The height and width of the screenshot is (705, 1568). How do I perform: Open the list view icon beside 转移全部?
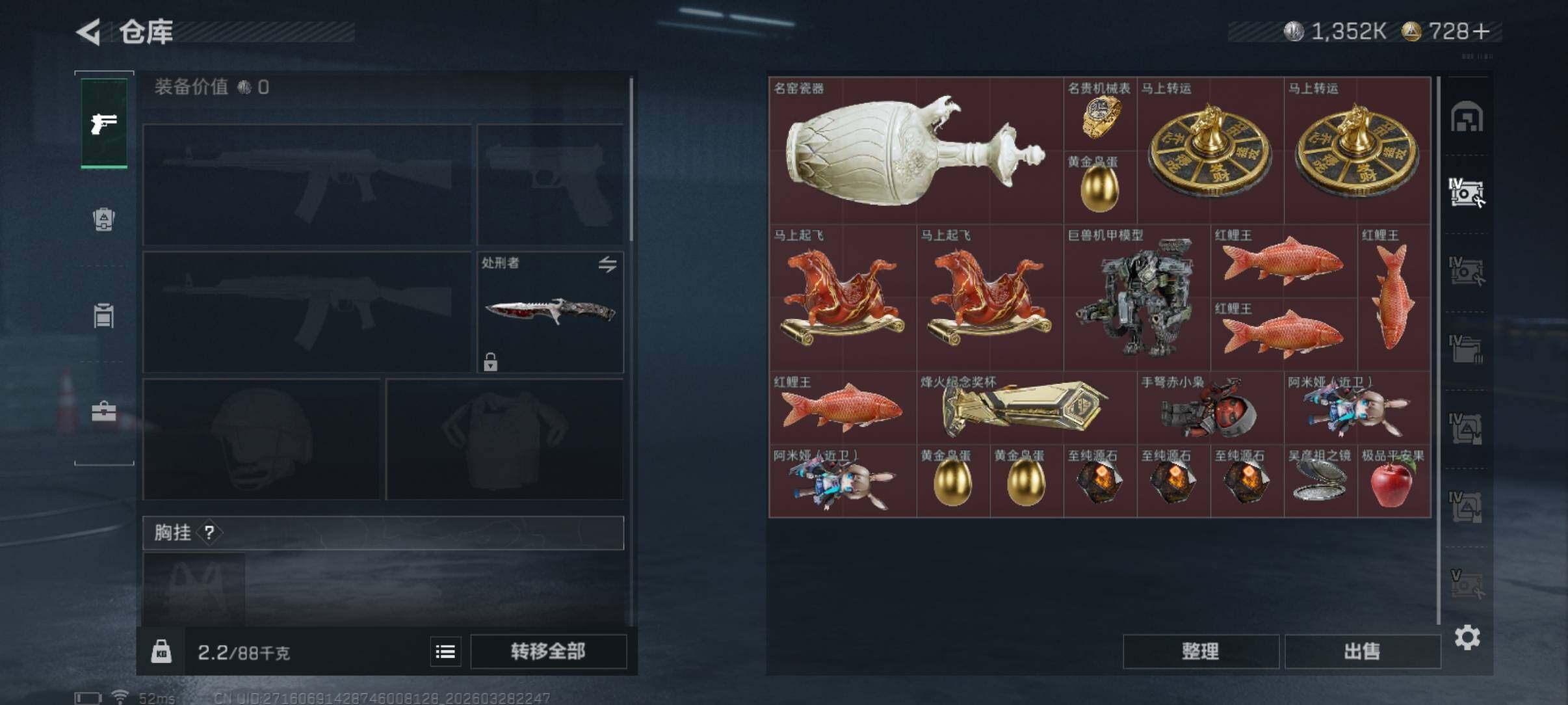coord(445,652)
